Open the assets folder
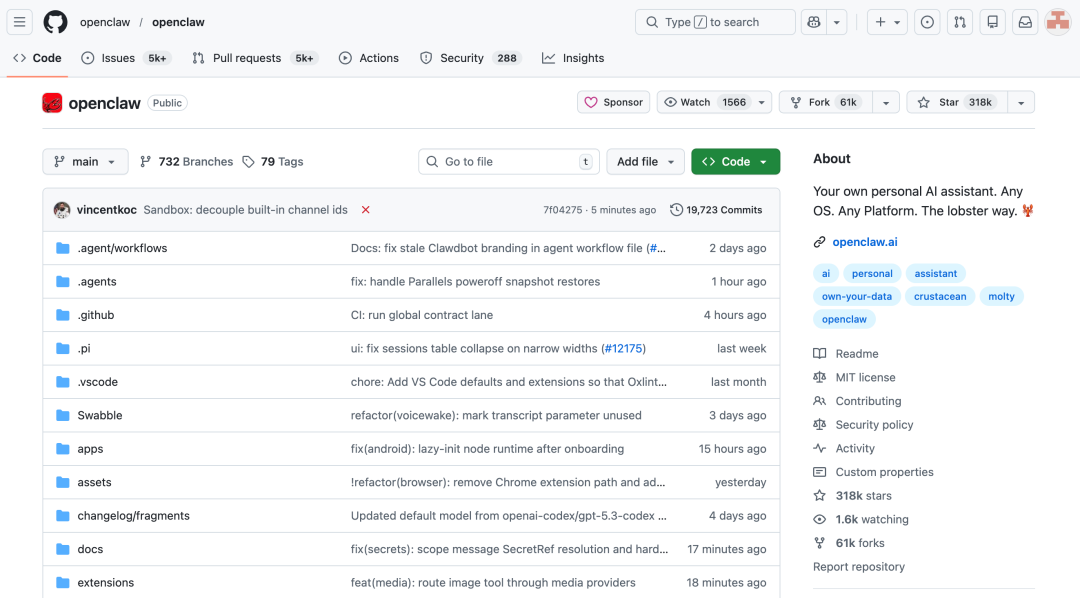 pyautogui.click(x=94, y=482)
